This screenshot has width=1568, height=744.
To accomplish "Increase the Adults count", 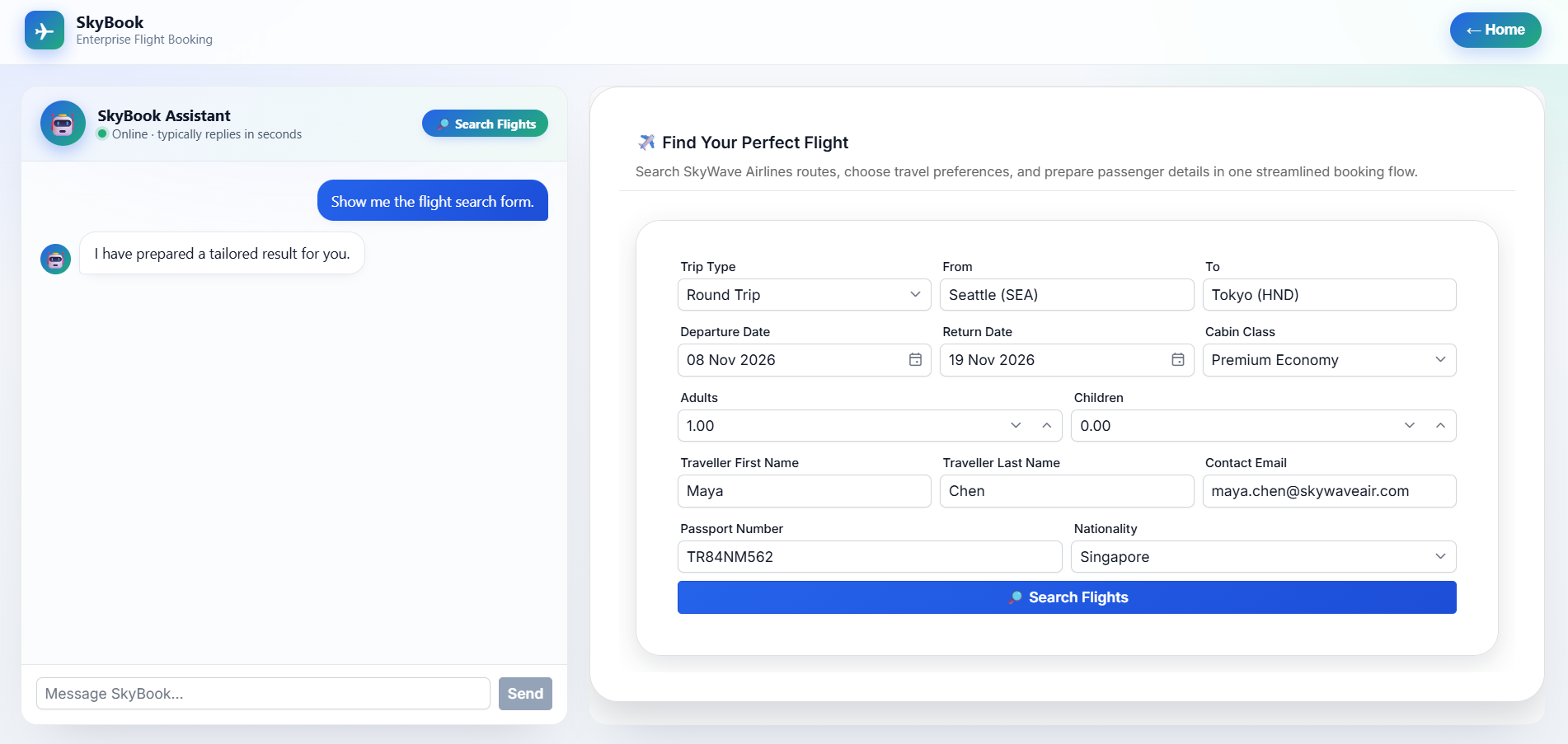I will (x=1046, y=426).
